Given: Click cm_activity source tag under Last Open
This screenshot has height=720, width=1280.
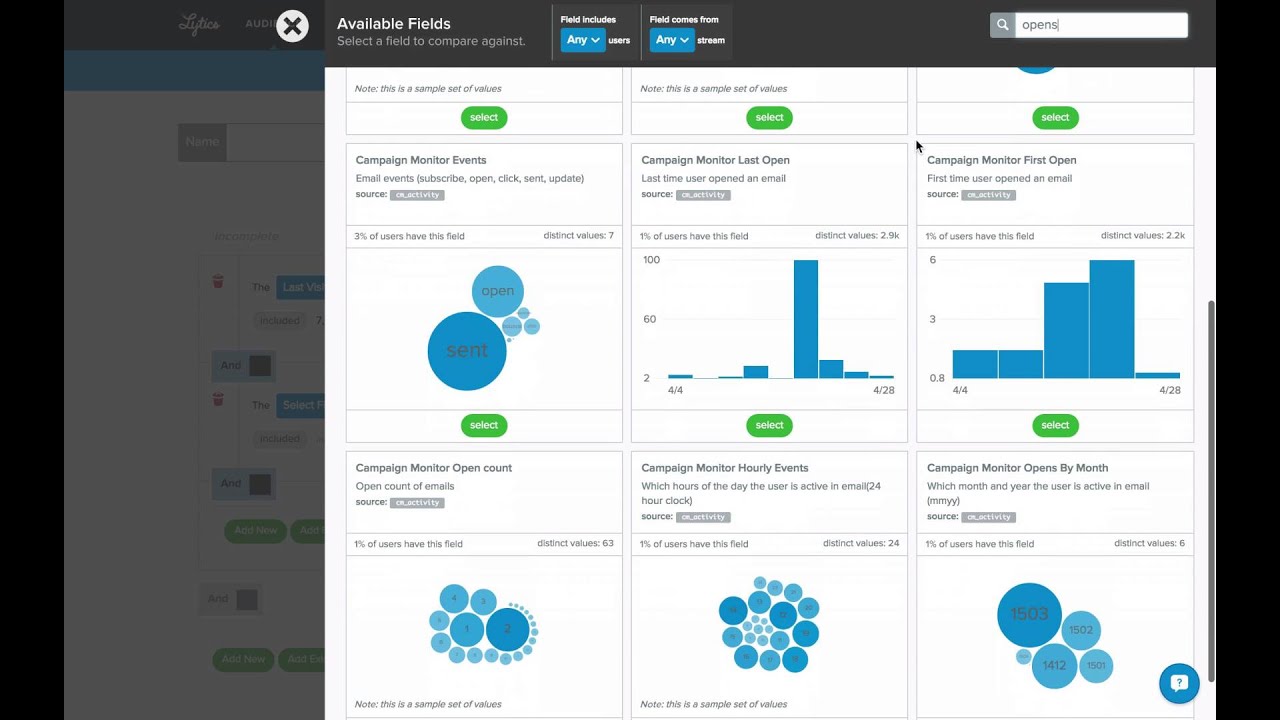Looking at the screenshot, I should point(702,195).
